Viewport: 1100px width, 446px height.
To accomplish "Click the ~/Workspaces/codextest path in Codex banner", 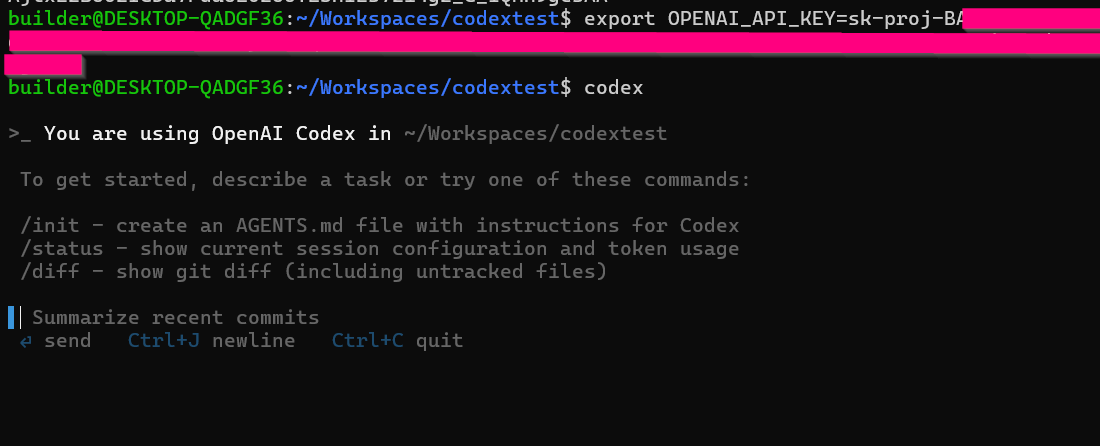I will coord(535,134).
